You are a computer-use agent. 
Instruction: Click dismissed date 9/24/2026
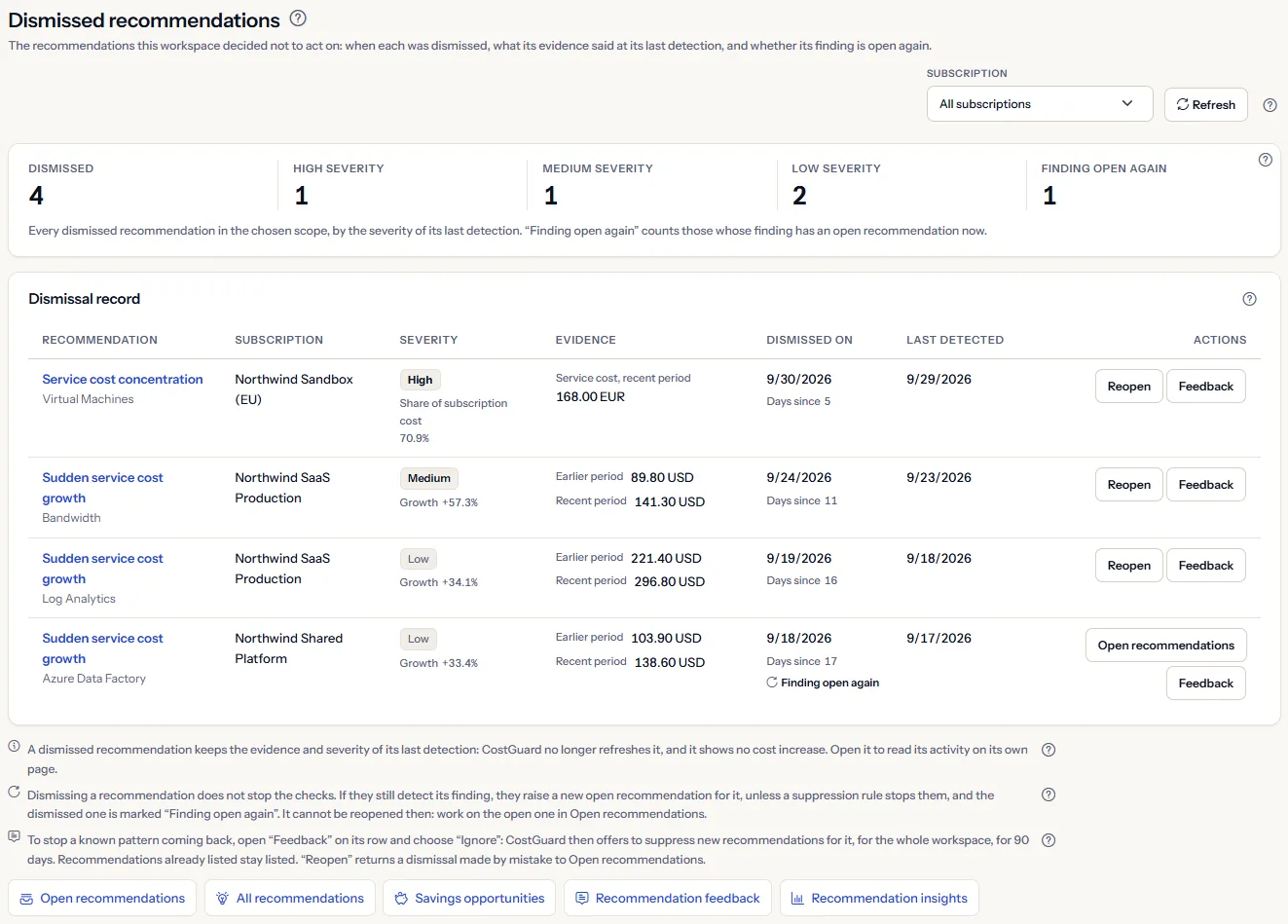point(798,478)
